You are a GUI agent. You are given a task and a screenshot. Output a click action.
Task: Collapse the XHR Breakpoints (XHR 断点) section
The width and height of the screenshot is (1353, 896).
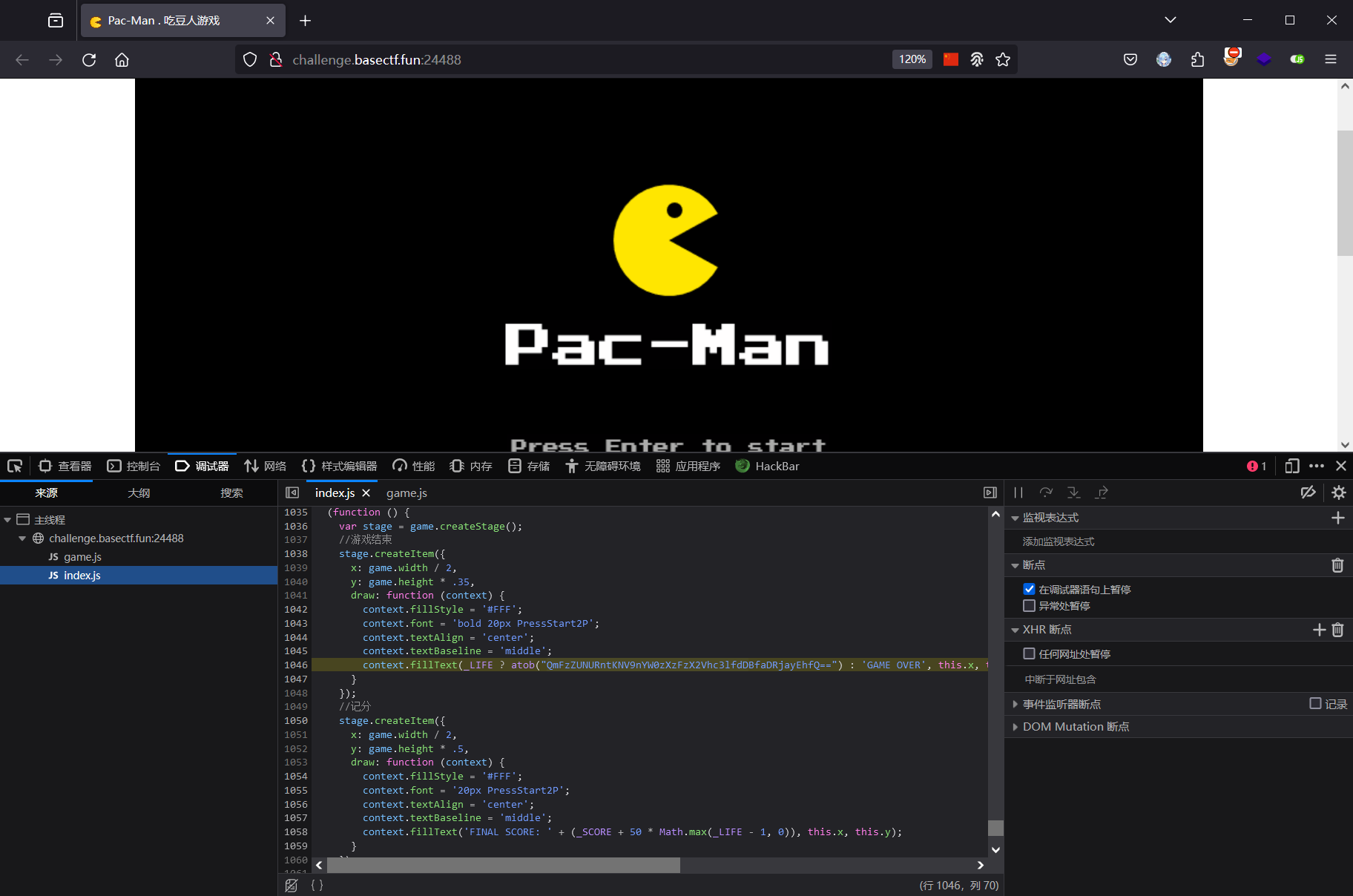1015,630
